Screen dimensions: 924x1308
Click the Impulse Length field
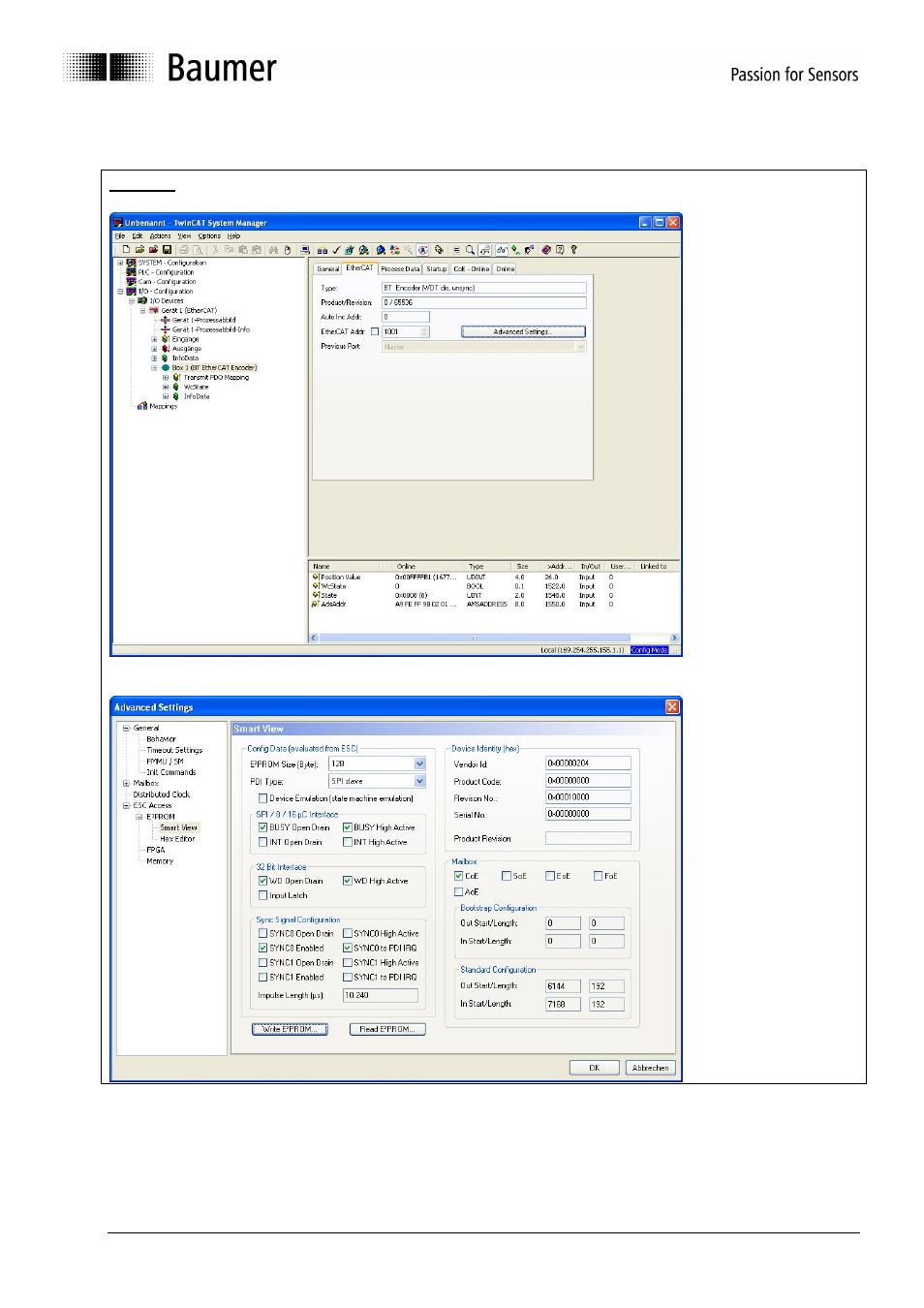click(381, 995)
